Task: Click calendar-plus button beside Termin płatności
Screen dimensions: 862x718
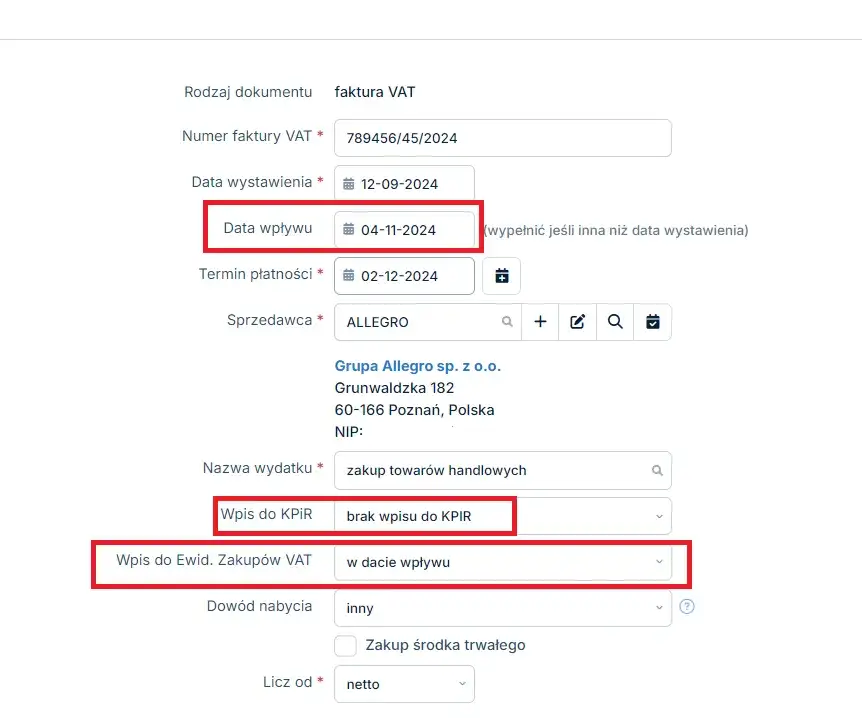Action: (x=501, y=276)
